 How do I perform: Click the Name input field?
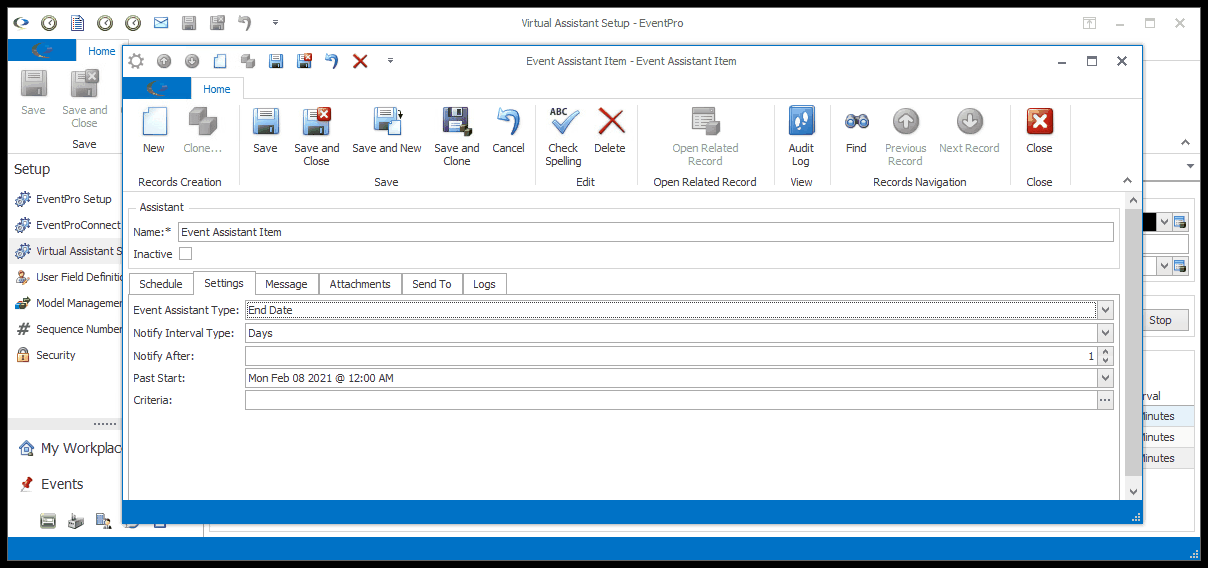(645, 232)
